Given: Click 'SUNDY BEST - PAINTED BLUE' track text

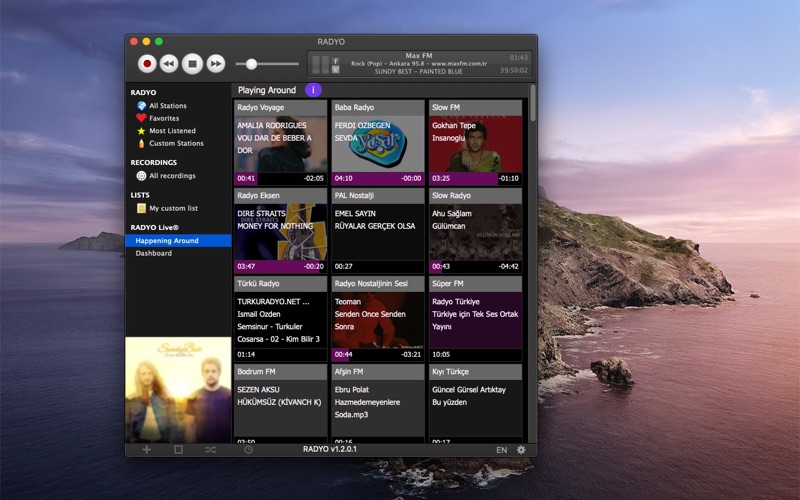Looking at the screenshot, I should [418, 71].
